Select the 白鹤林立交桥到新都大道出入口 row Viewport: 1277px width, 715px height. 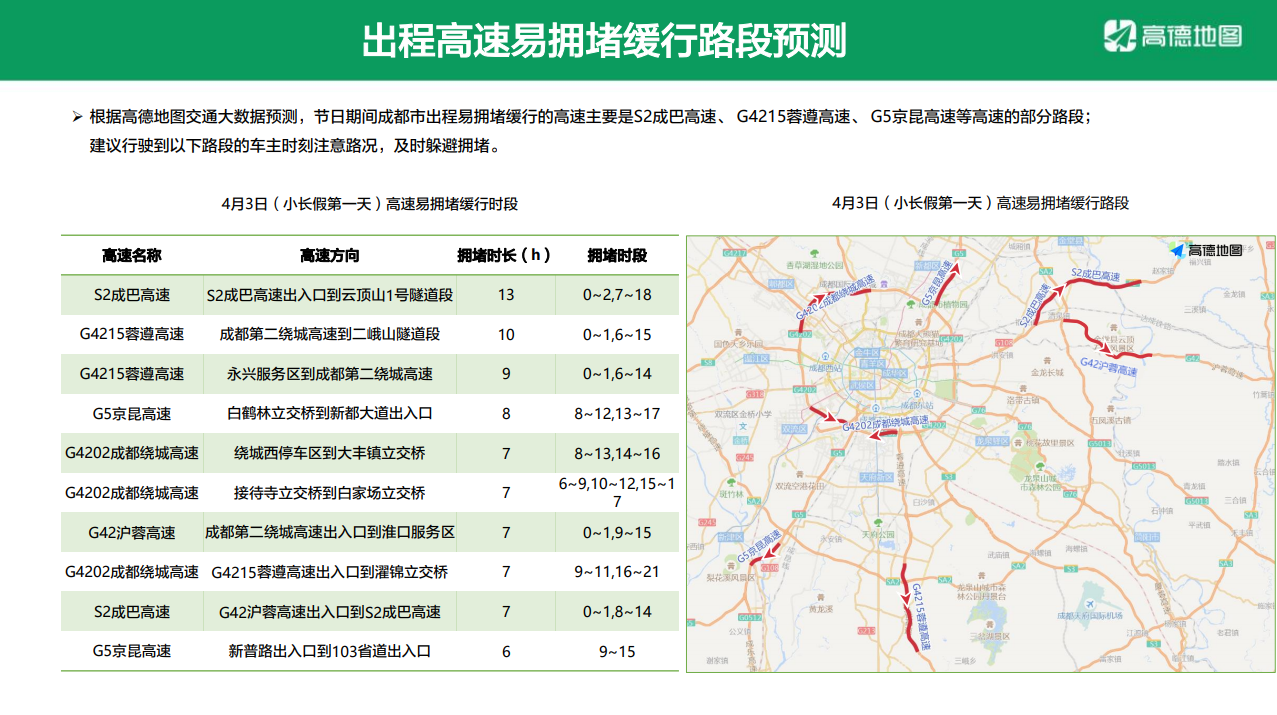pos(330,413)
